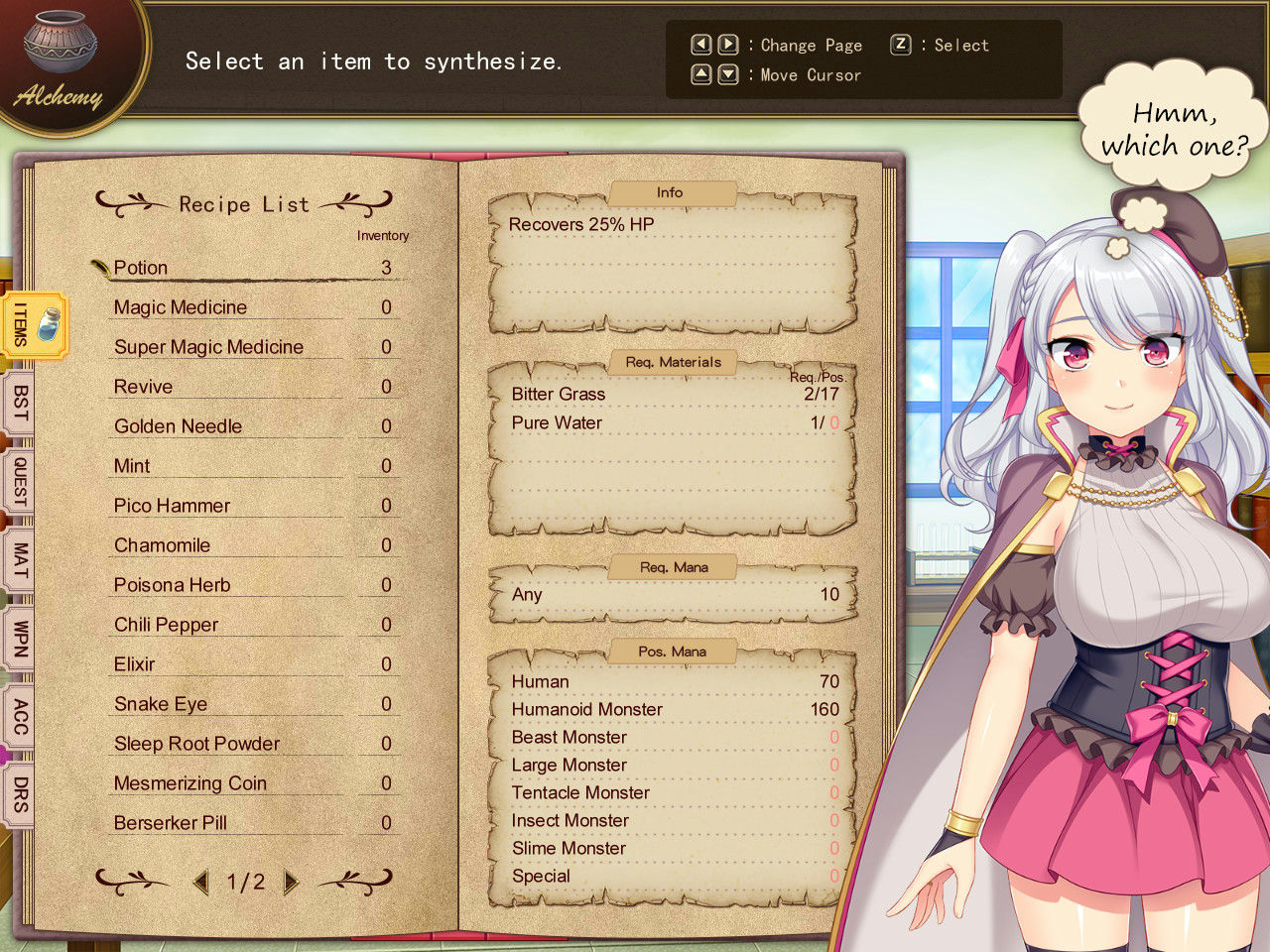
Task: Click the Alchemy pot emblem
Action: coord(58,45)
